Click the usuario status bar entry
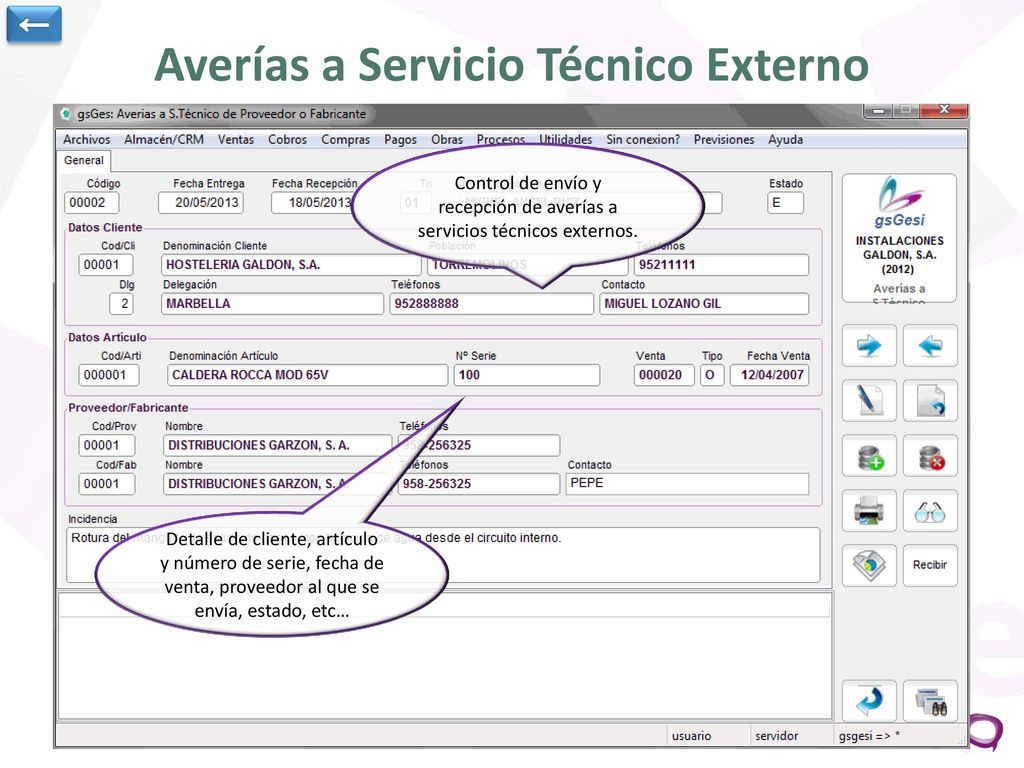 (x=691, y=736)
